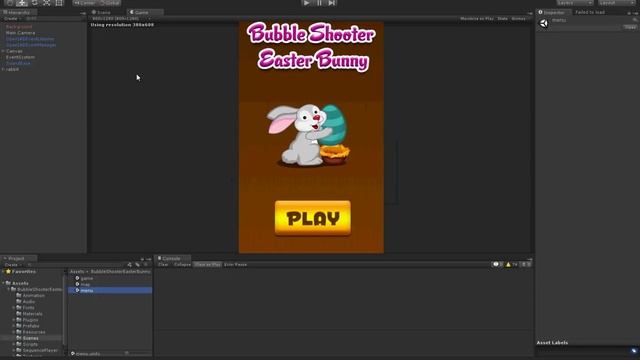Switch to the Scene tab
Screen dimensions: 640x360
pyautogui.click(x=102, y=12)
